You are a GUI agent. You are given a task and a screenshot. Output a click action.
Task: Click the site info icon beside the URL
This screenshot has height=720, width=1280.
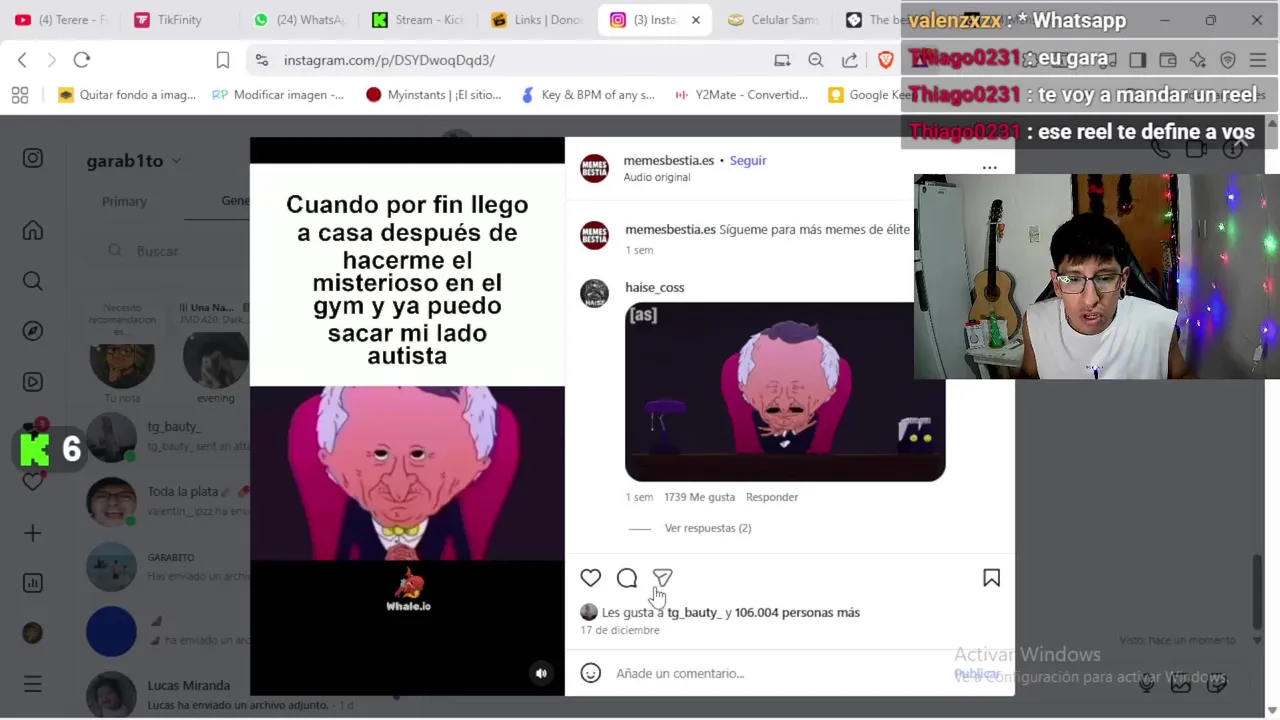[x=262, y=60]
